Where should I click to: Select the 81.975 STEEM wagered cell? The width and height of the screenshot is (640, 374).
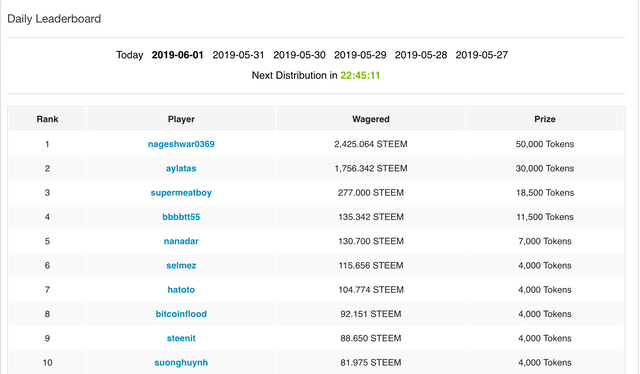tap(371, 363)
